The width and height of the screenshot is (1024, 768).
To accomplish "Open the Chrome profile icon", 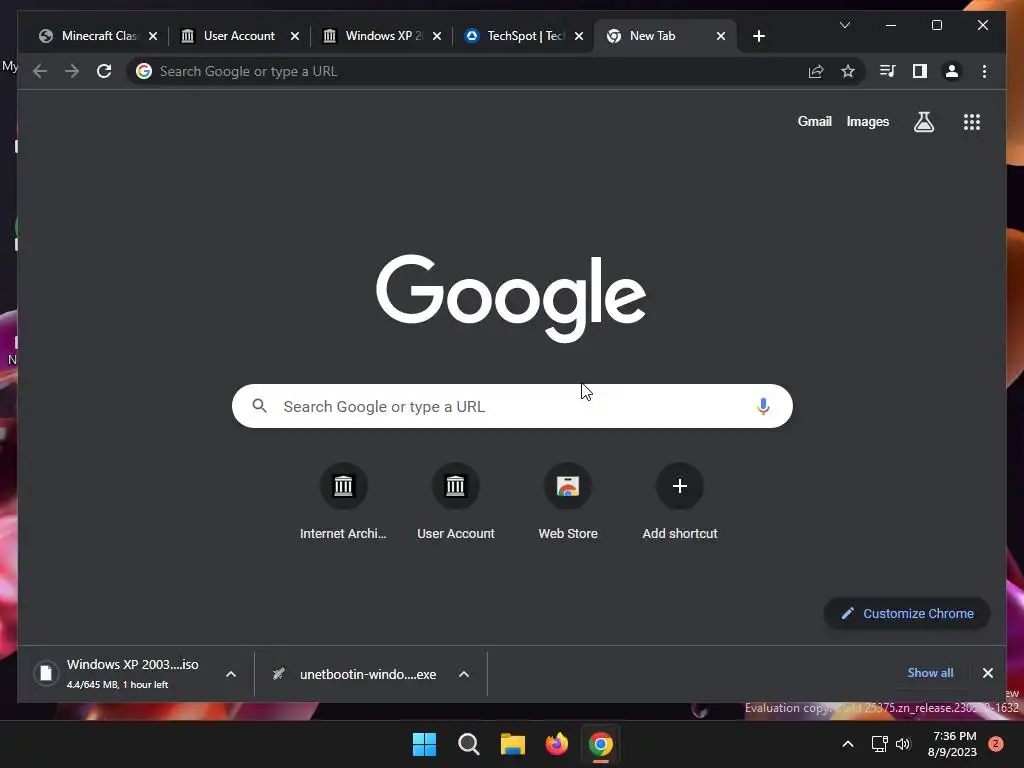I will coord(952,71).
